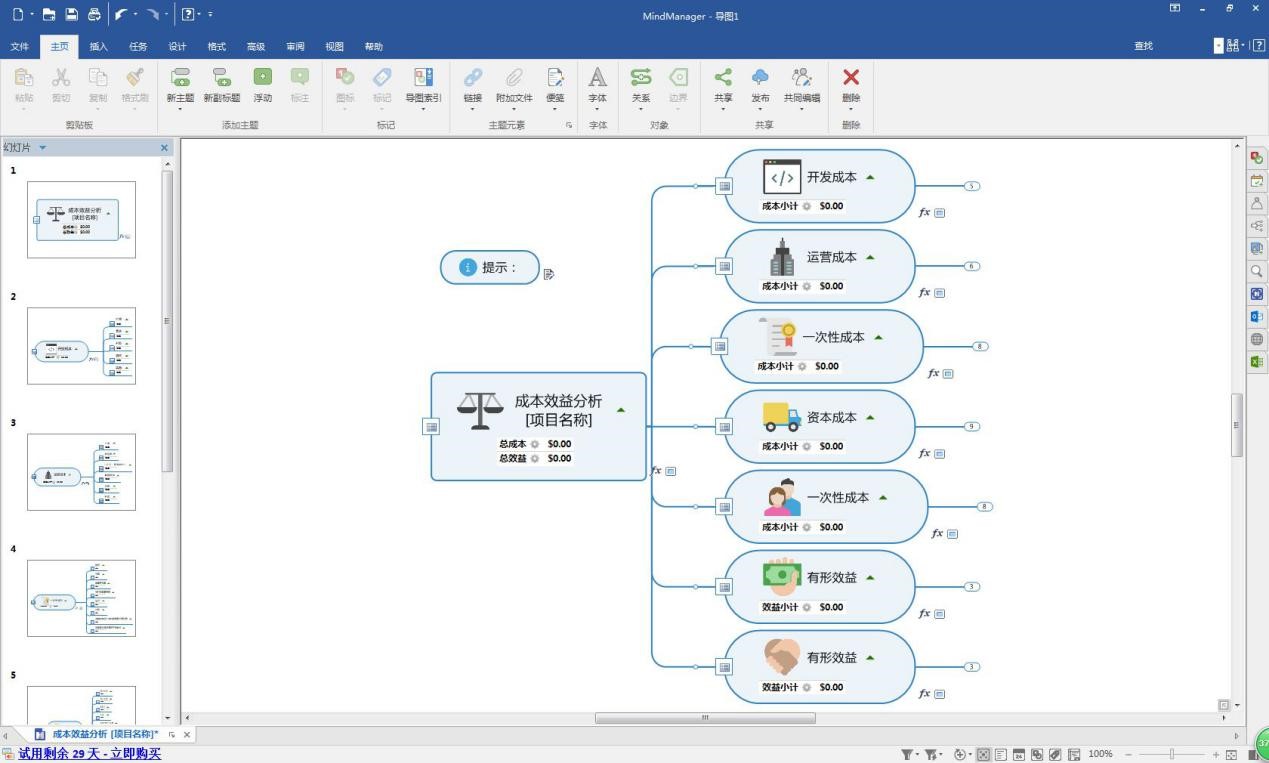Click the red 删除 delete icon
Viewport: 1269px width, 763px height.
pos(851,80)
